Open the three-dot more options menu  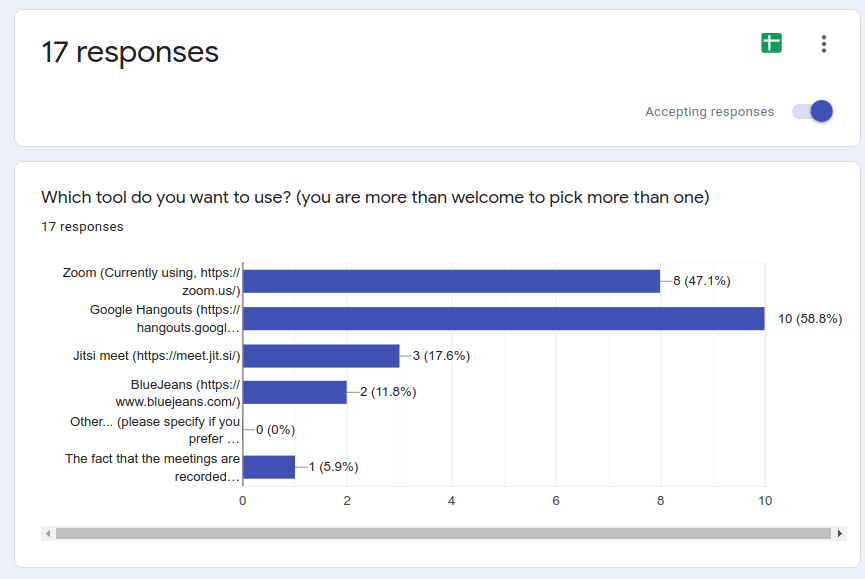coord(824,44)
